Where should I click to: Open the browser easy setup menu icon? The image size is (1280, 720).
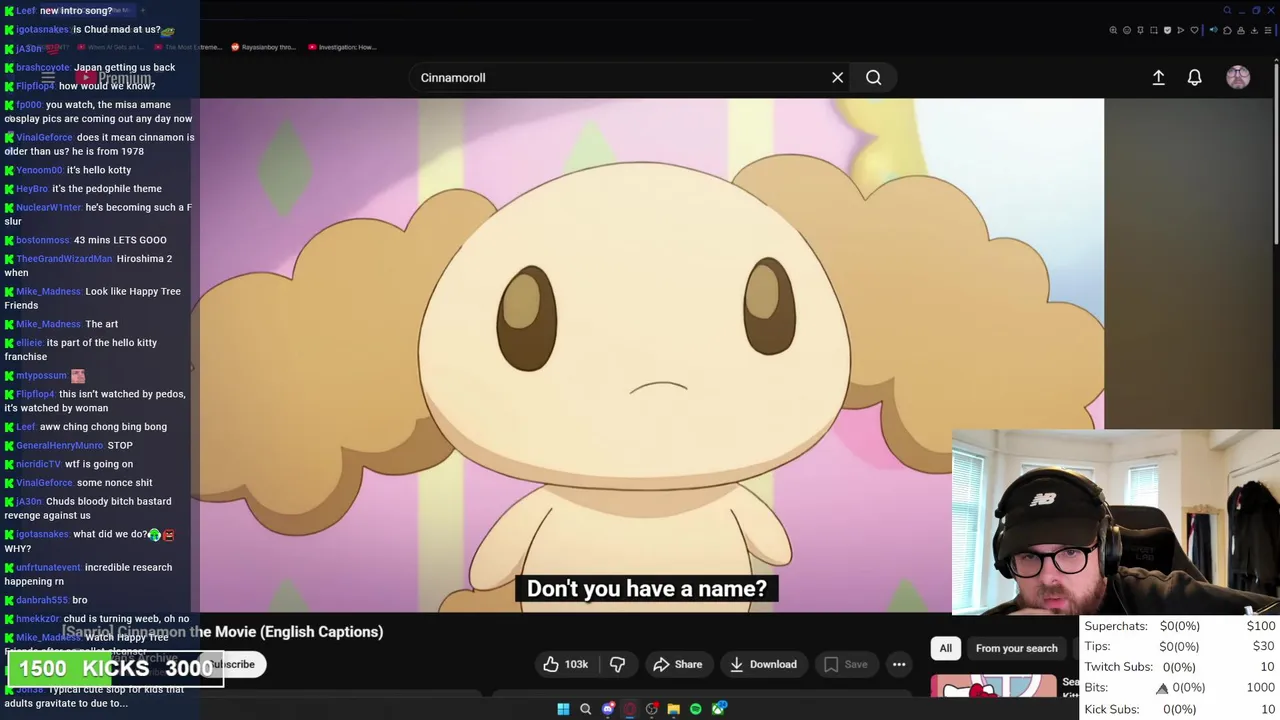[x=1268, y=30]
